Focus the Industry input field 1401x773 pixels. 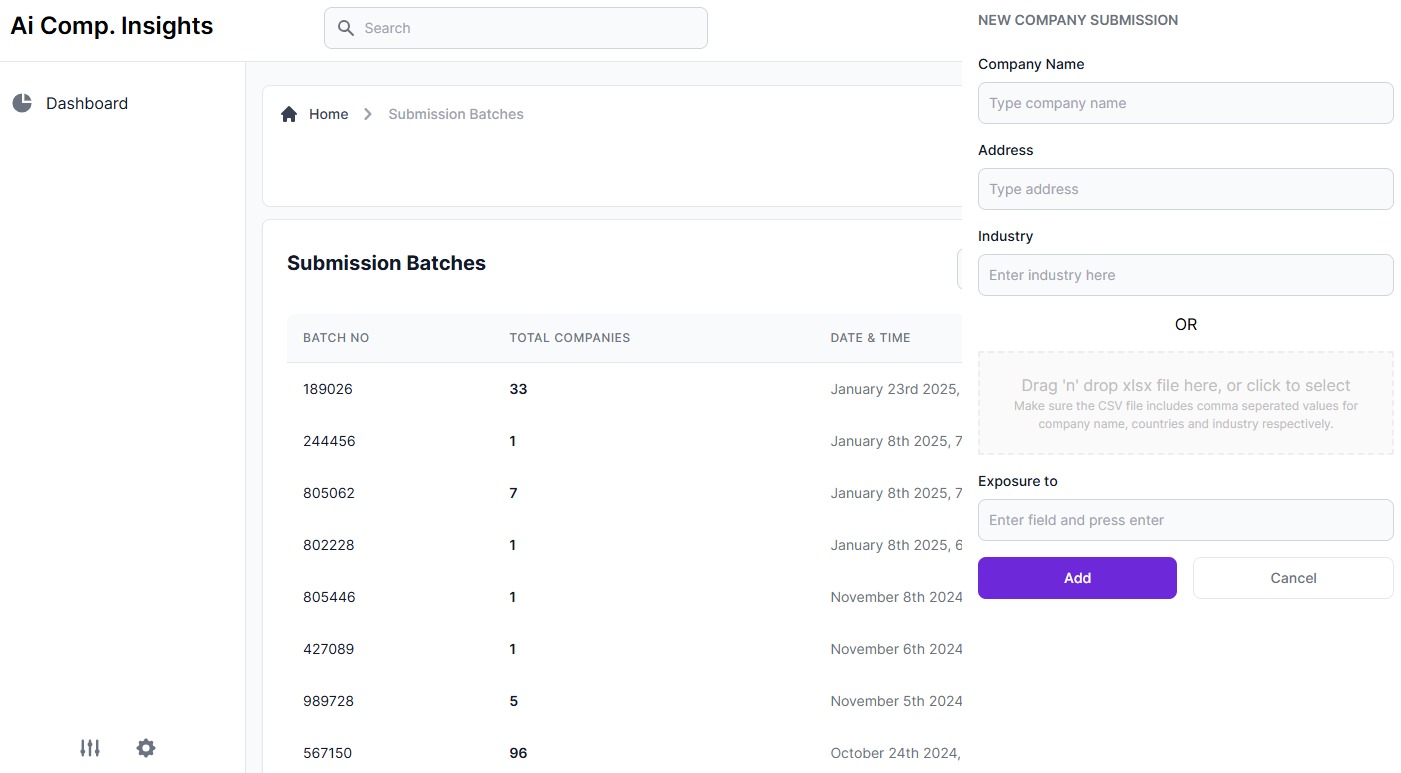(x=1186, y=275)
